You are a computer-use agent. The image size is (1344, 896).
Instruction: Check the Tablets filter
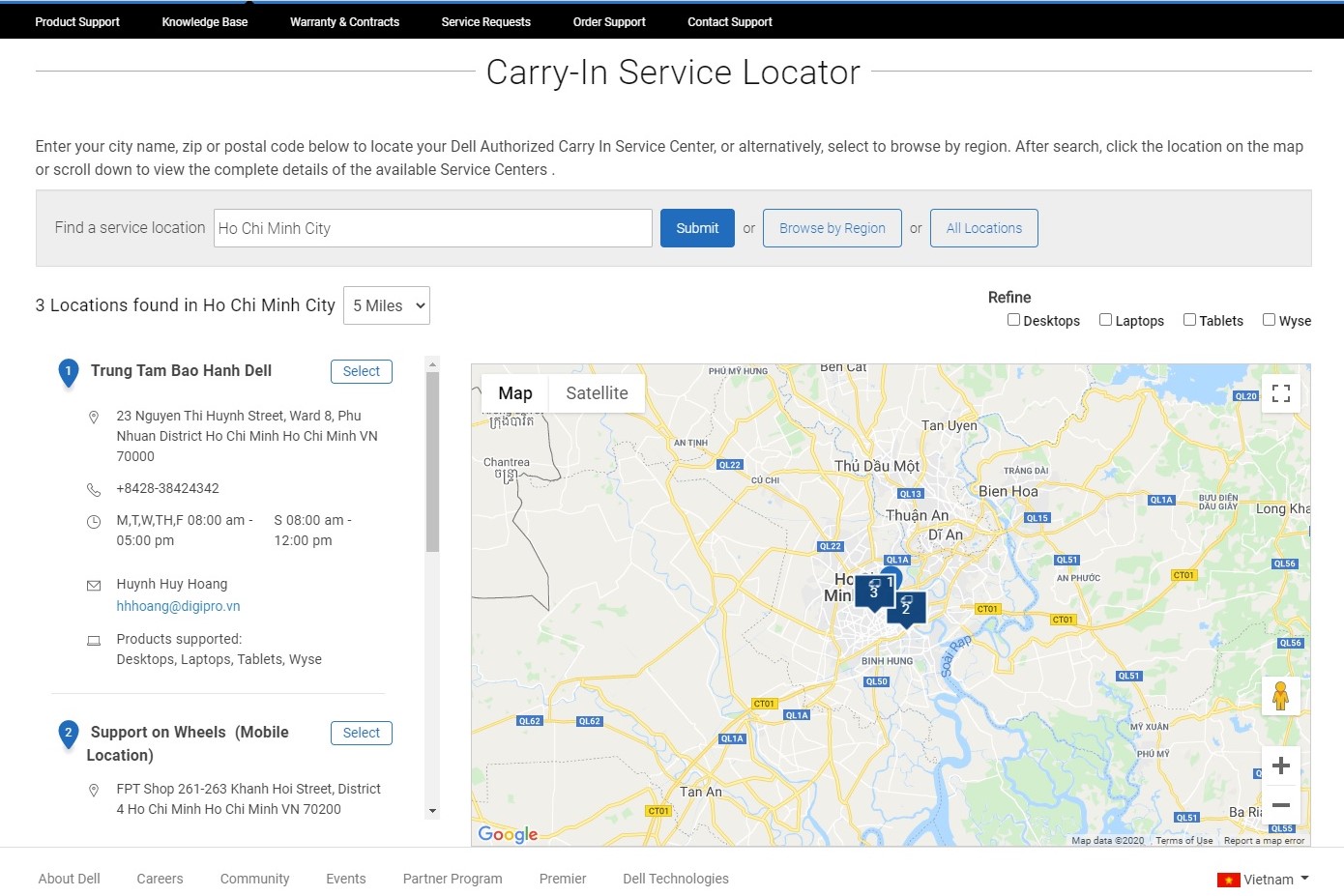point(1189,320)
